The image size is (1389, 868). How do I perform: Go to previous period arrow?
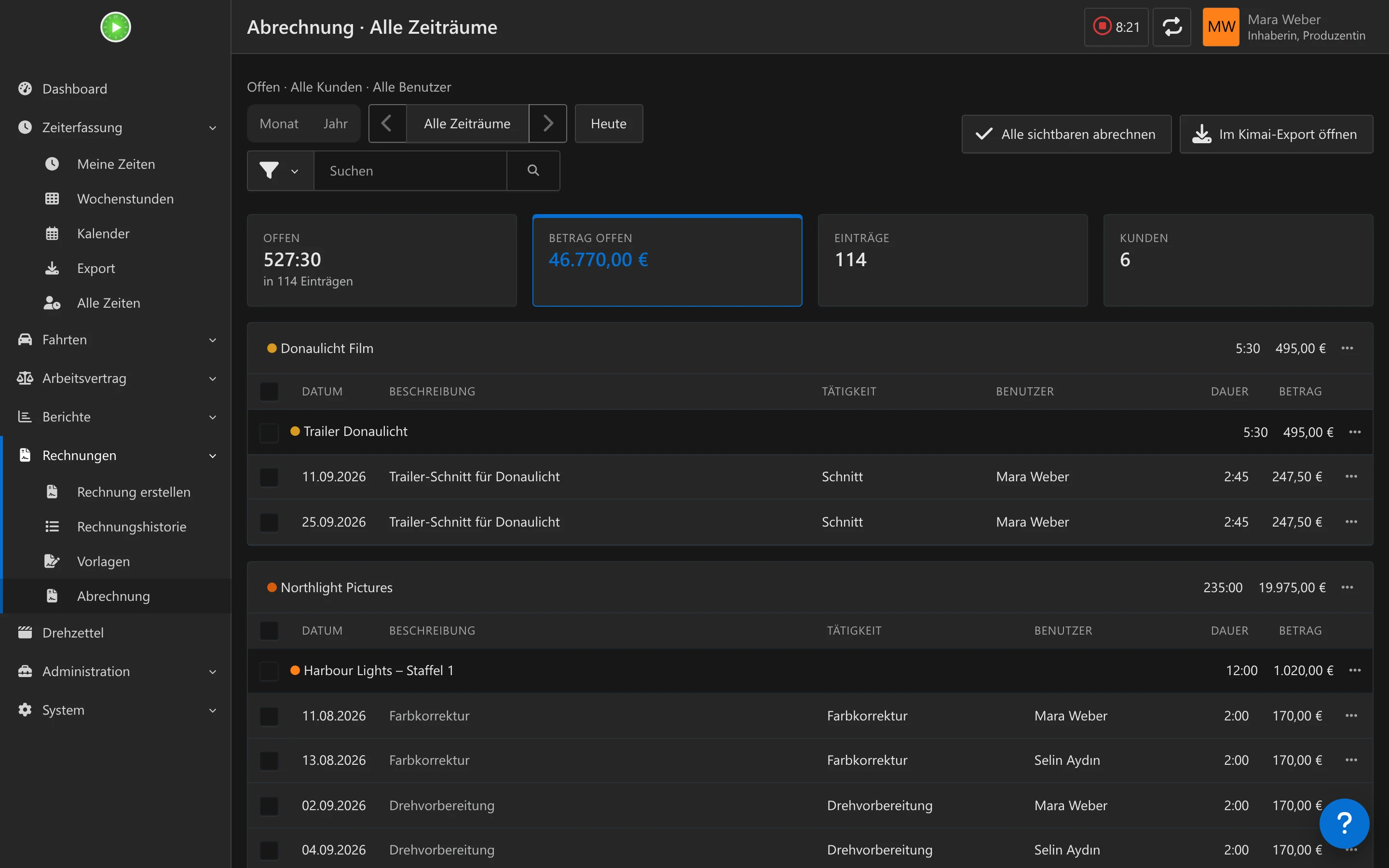coord(387,123)
